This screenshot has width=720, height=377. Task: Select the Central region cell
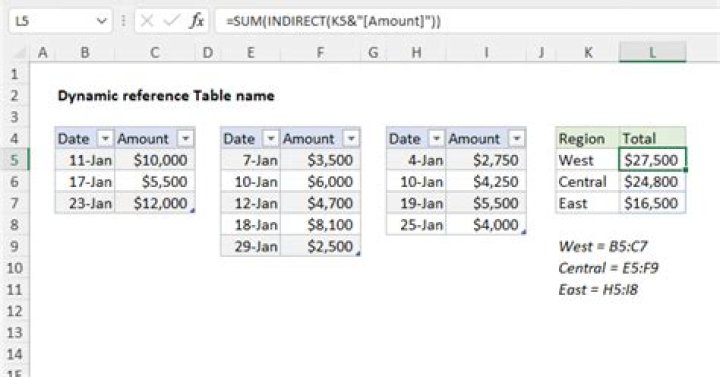588,182
